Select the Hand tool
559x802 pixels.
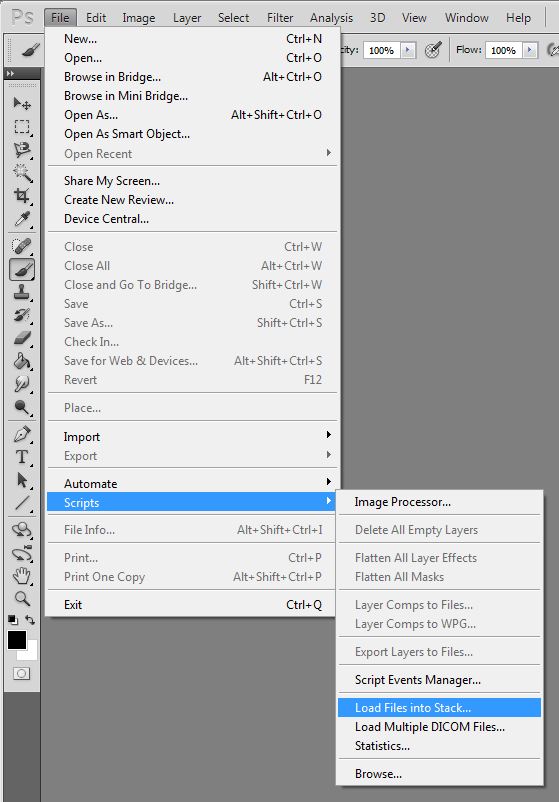(21, 576)
